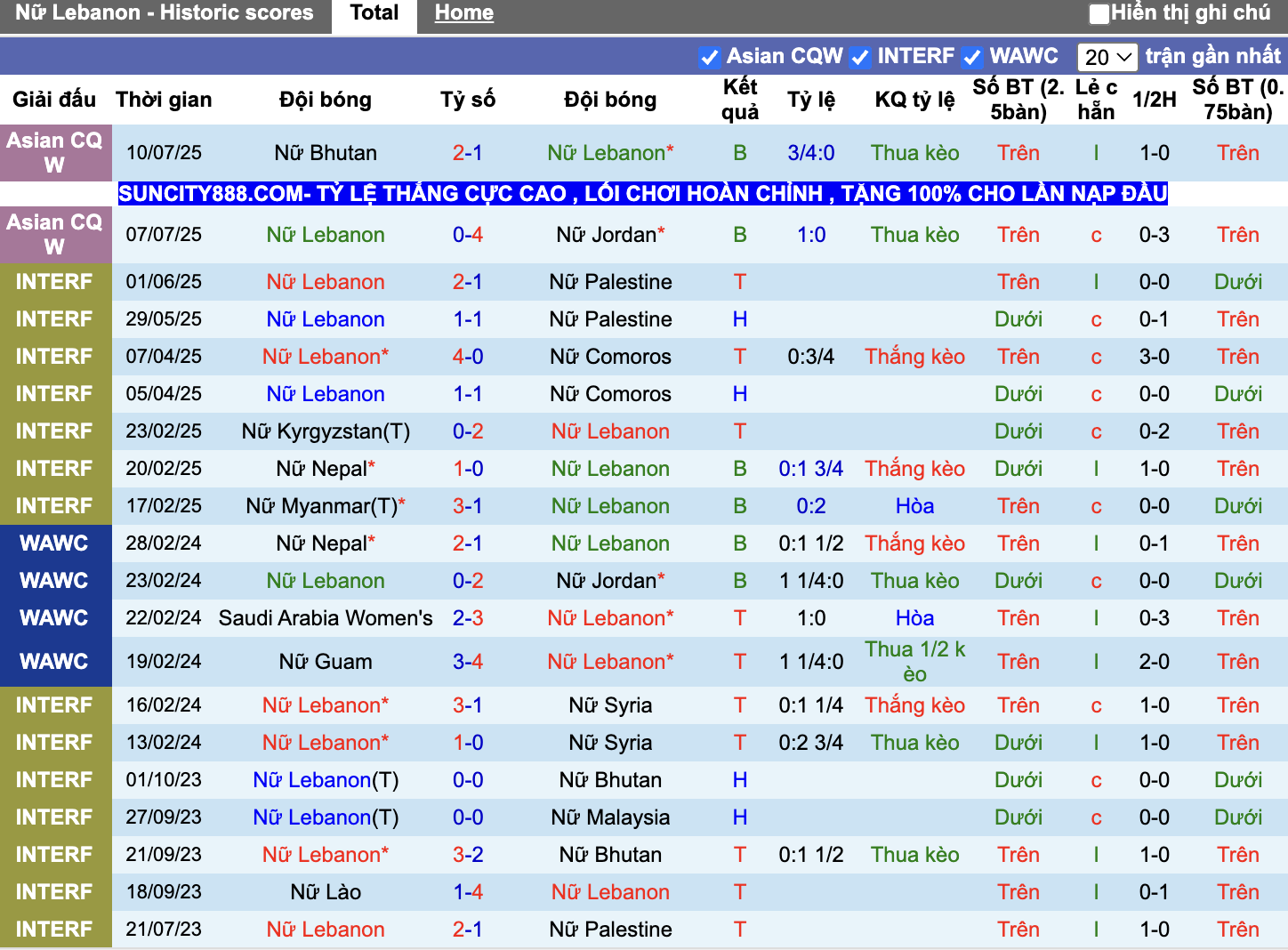This screenshot has width=1288, height=950.
Task: Select the 1/2H column header
Action: pyautogui.click(x=1155, y=100)
